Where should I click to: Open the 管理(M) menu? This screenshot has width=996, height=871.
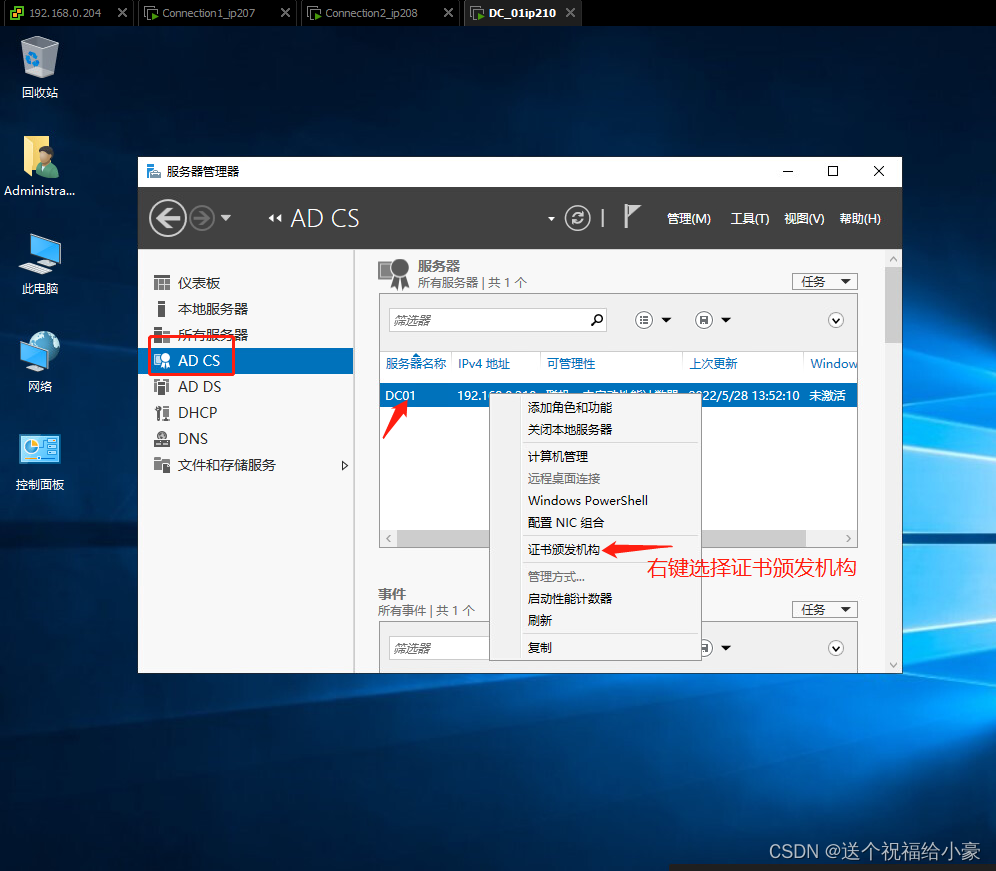coord(688,218)
